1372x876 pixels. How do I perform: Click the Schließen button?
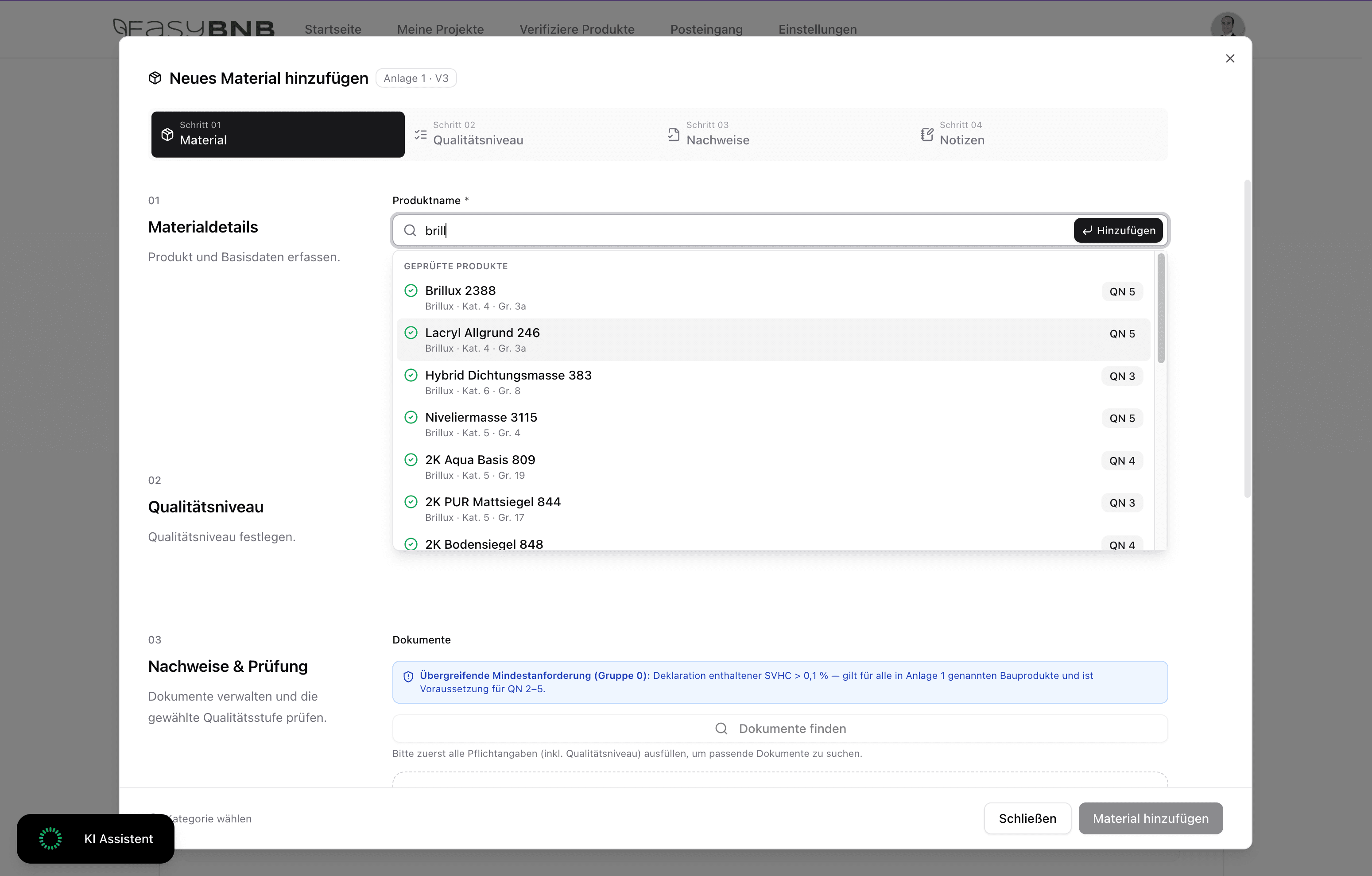[x=1027, y=818]
